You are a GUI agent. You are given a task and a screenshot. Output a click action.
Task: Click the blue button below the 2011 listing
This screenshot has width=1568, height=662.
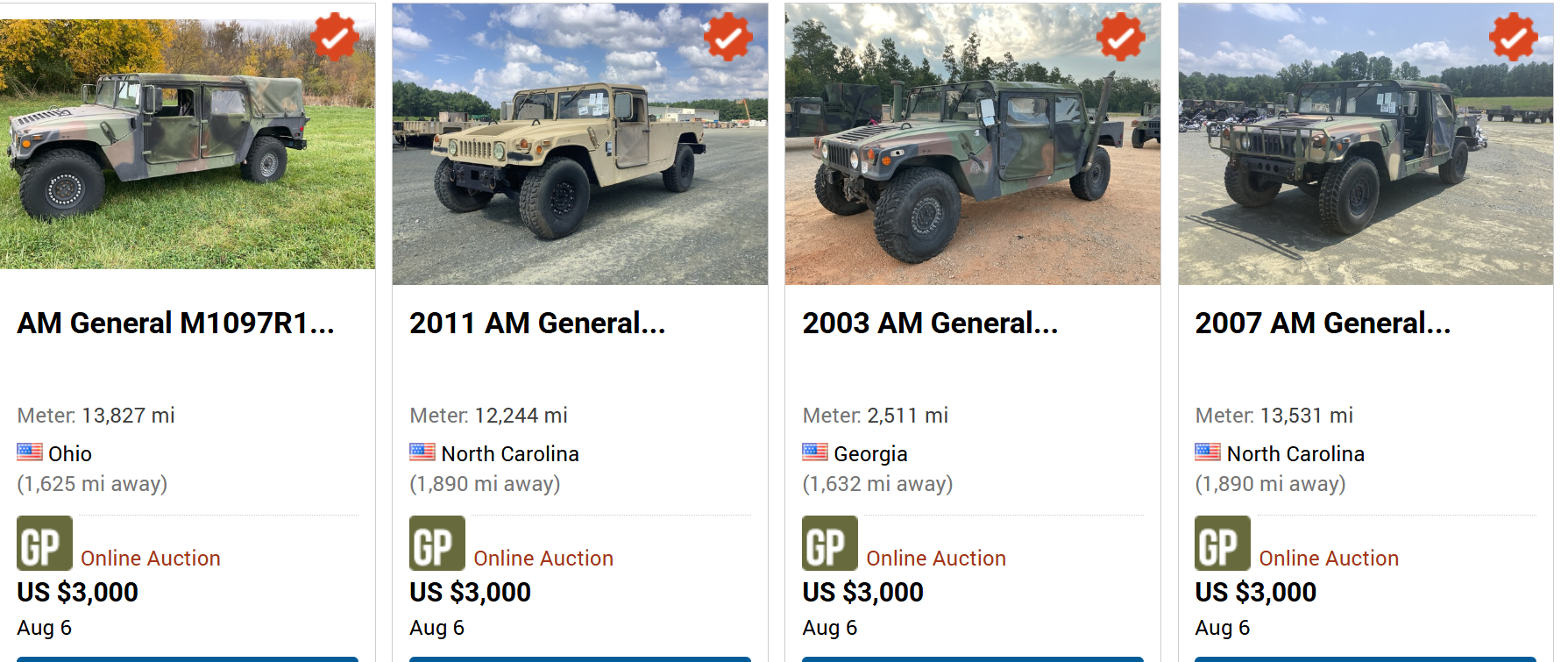580,659
